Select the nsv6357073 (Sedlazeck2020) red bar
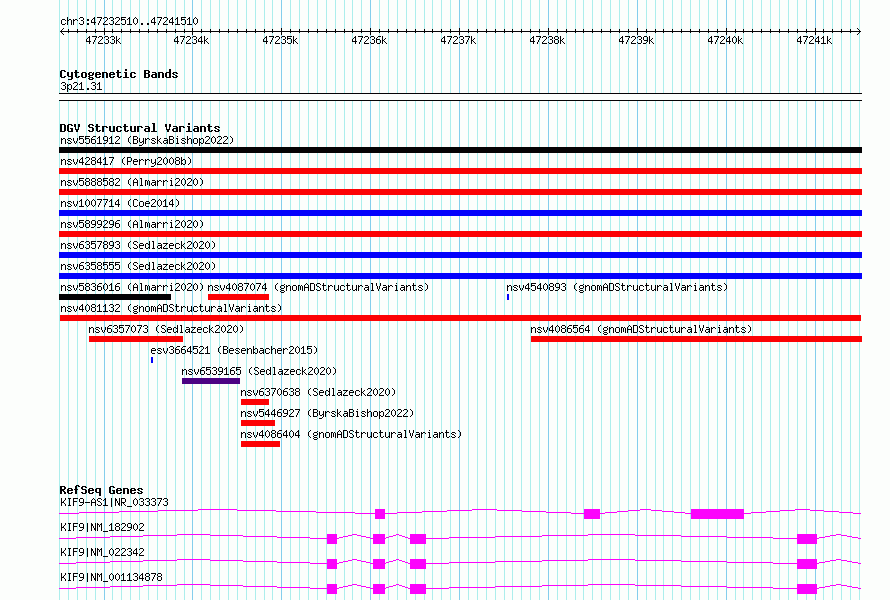 coord(136,339)
